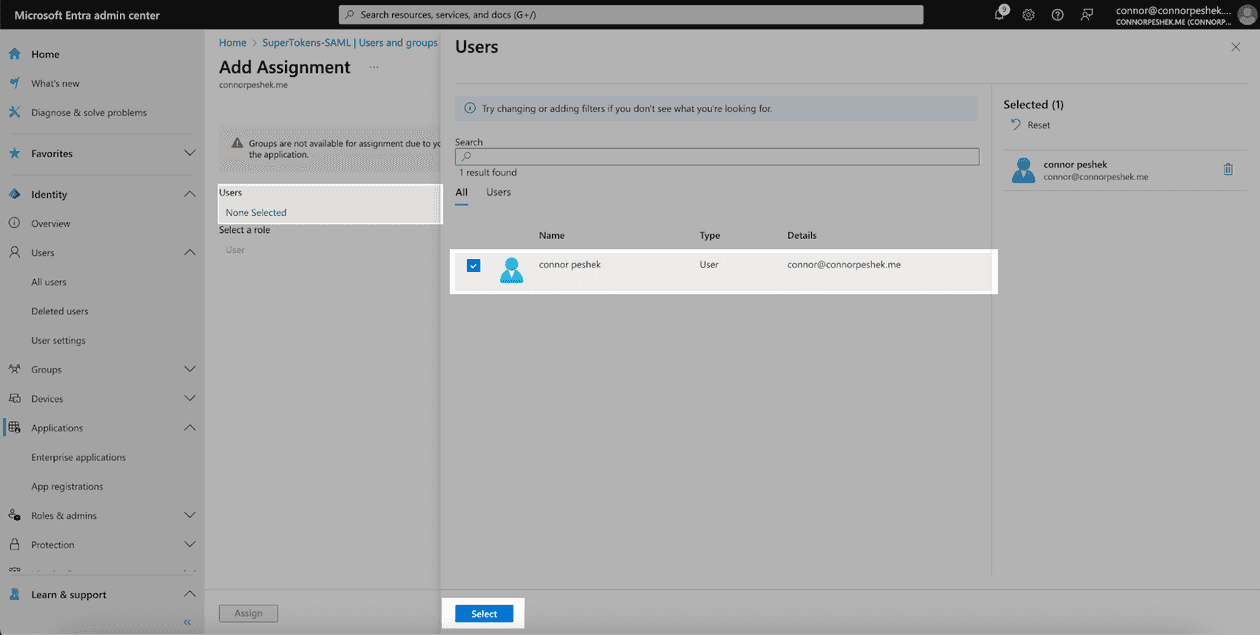
Task: Expand the Groups section in sidebar
Action: pyautogui.click(x=190, y=369)
